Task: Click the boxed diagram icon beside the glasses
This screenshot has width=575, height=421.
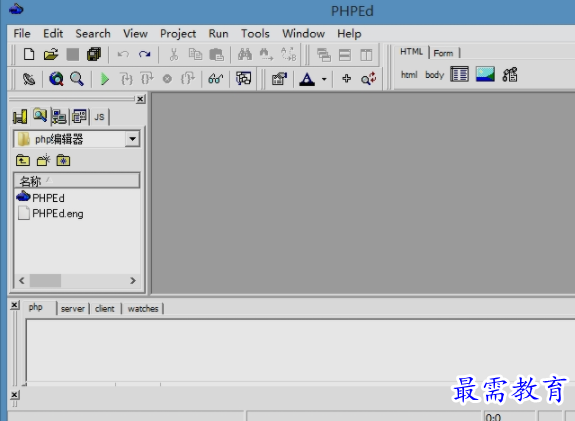Action: tap(243, 78)
